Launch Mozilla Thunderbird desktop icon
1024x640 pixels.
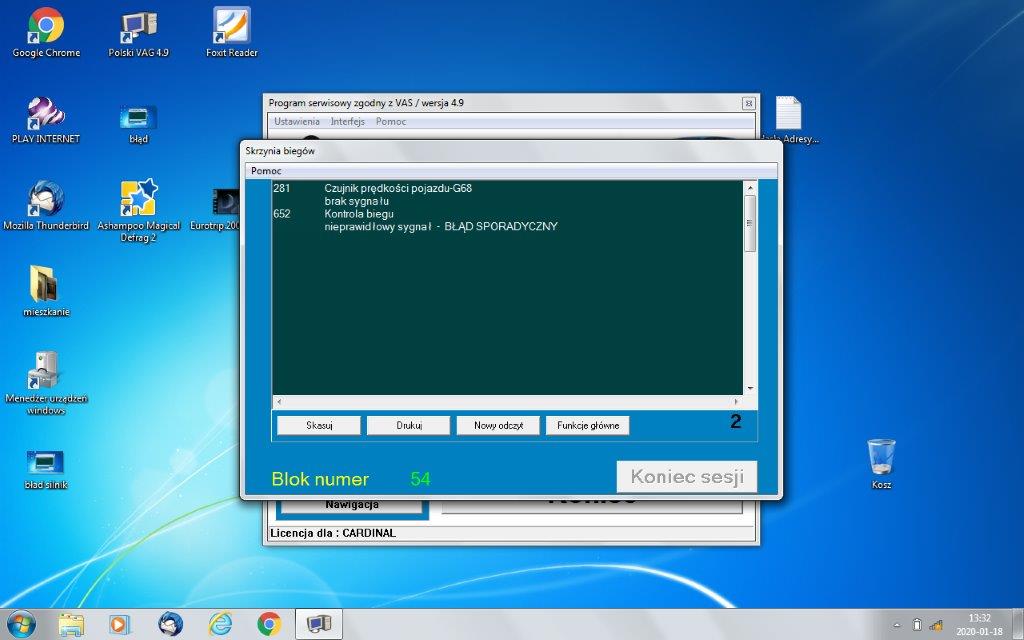(46, 200)
